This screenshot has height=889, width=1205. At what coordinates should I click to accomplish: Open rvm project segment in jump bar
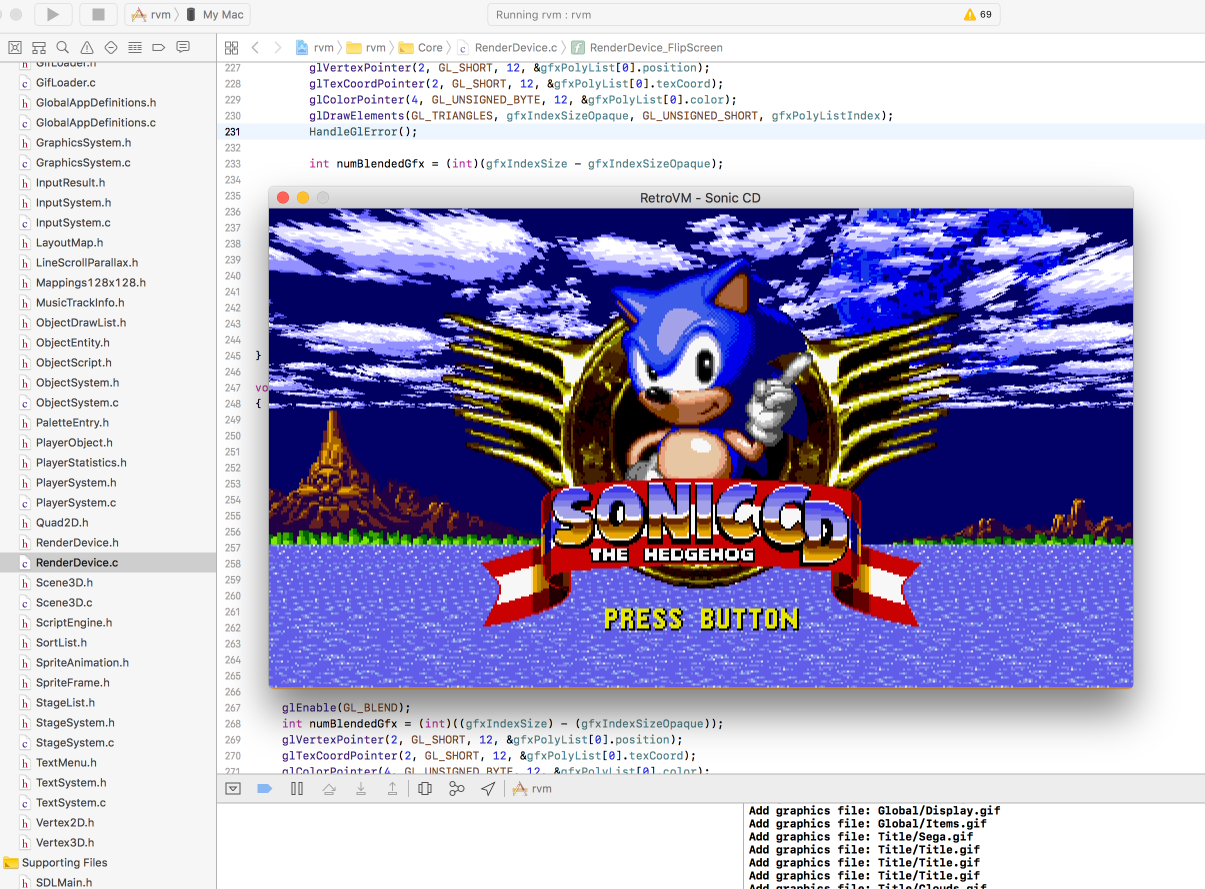(315, 47)
